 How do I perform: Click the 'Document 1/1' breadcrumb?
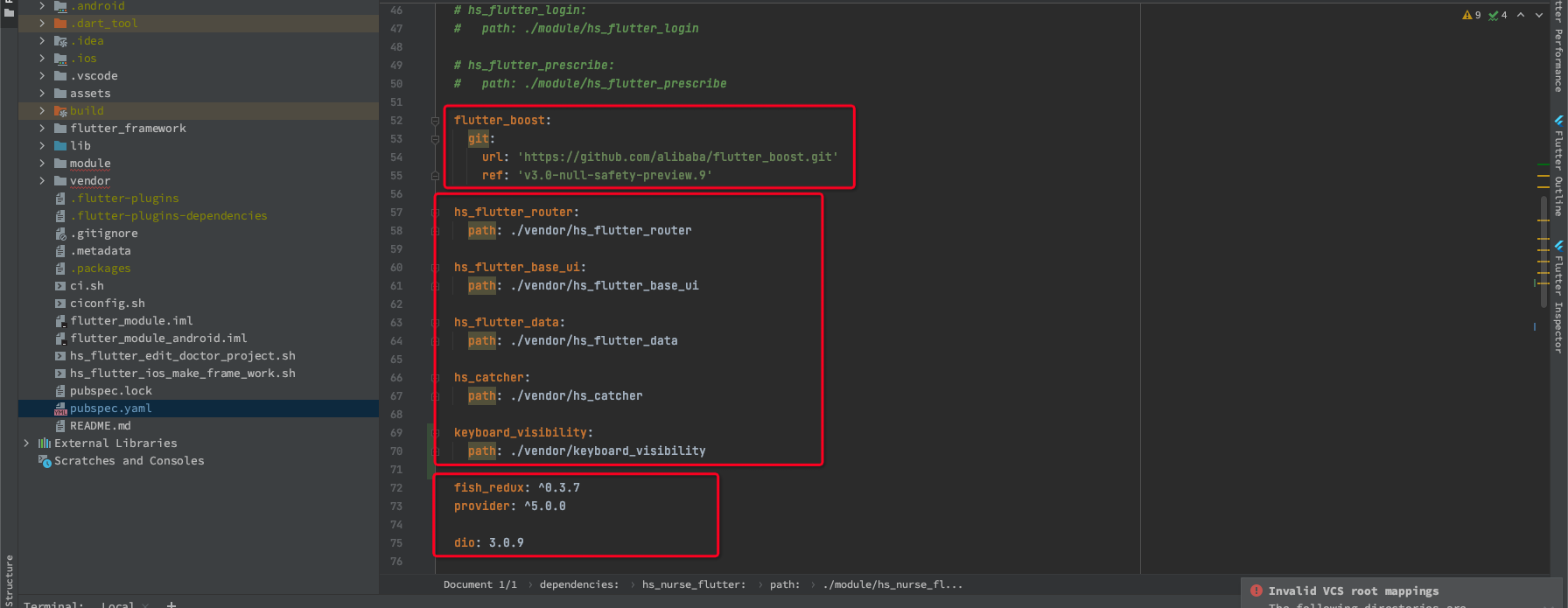click(480, 584)
